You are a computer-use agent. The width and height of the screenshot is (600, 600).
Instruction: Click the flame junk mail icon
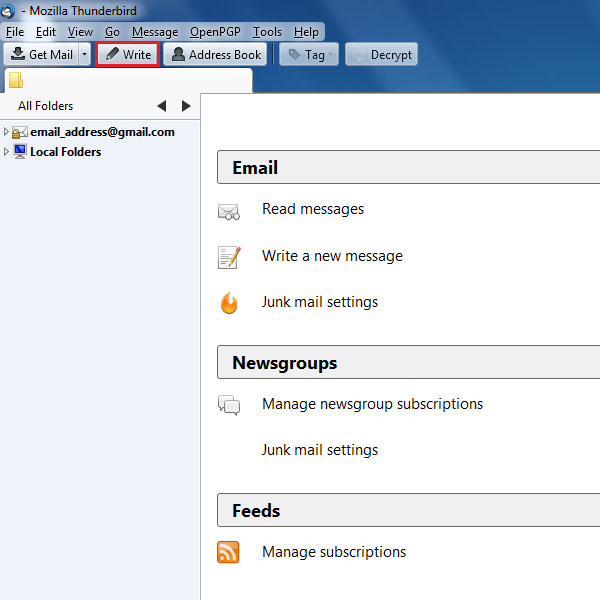pos(229,303)
